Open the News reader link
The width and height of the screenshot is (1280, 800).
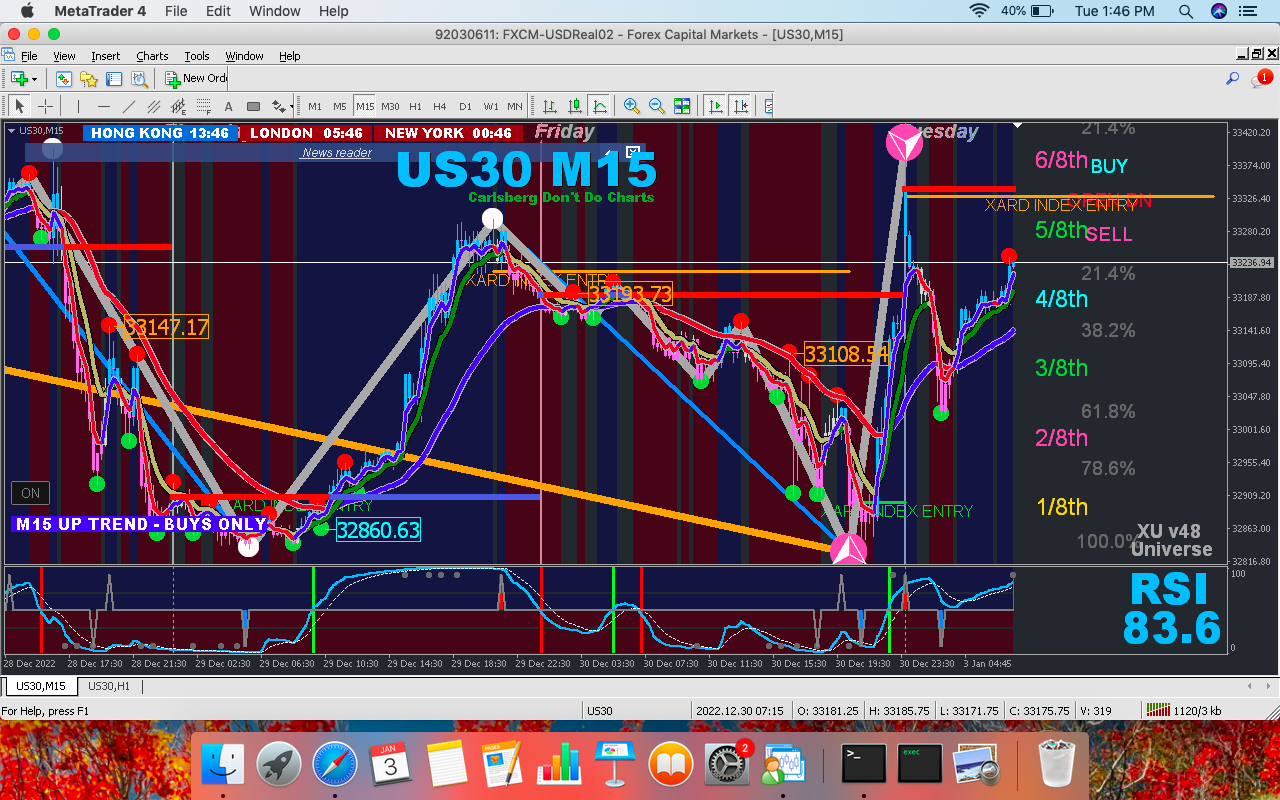pos(336,153)
